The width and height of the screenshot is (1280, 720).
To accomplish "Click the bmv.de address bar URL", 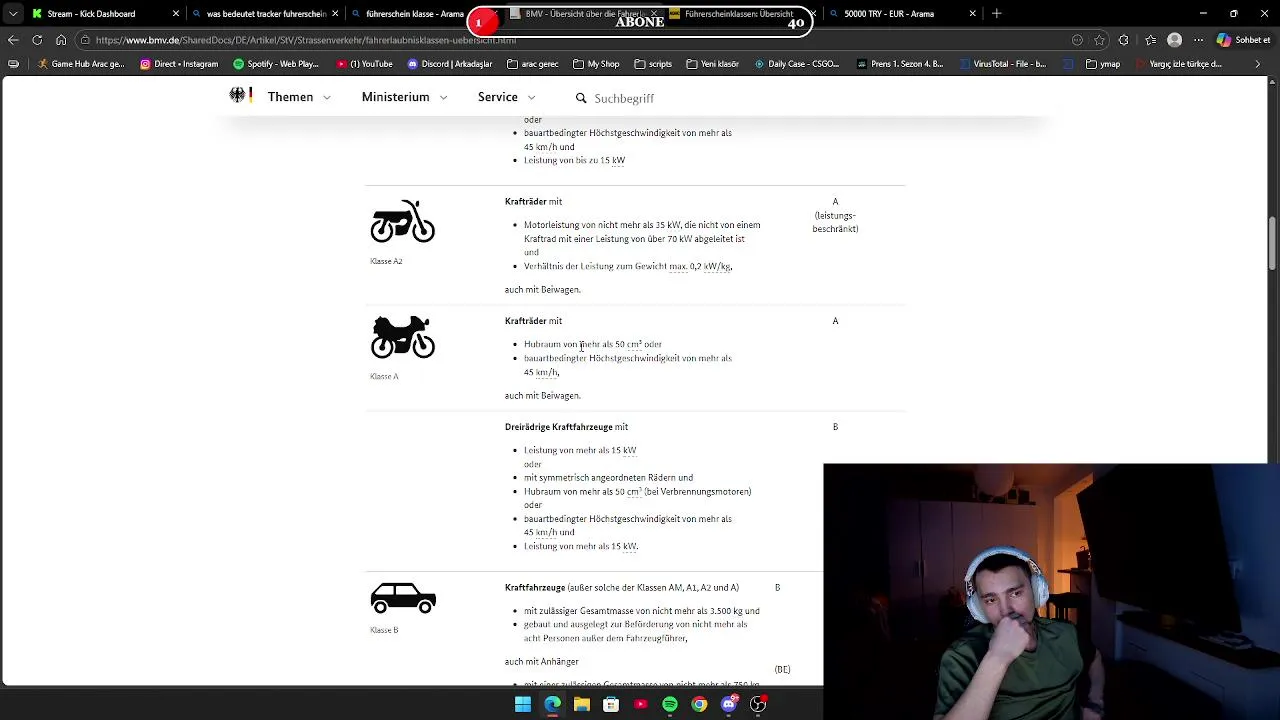I will 306,40.
